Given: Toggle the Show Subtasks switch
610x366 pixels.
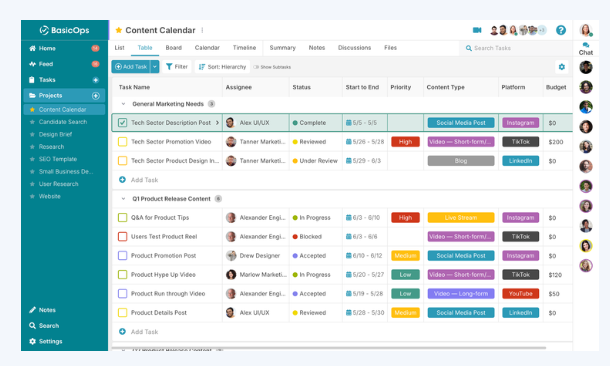Looking at the screenshot, I should point(256,67).
